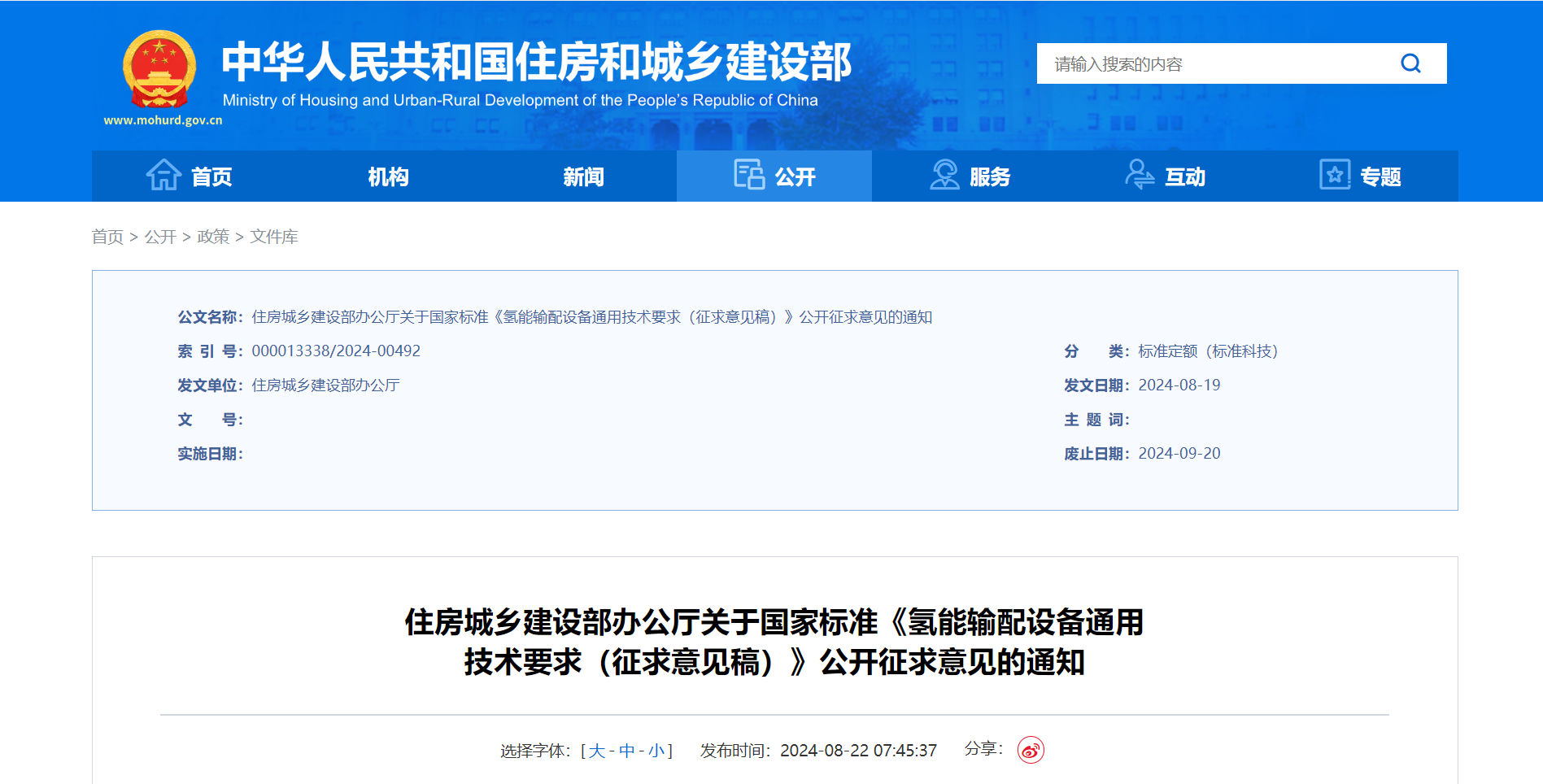
Task: Go to 首页 in breadcrumb
Action: [x=107, y=237]
